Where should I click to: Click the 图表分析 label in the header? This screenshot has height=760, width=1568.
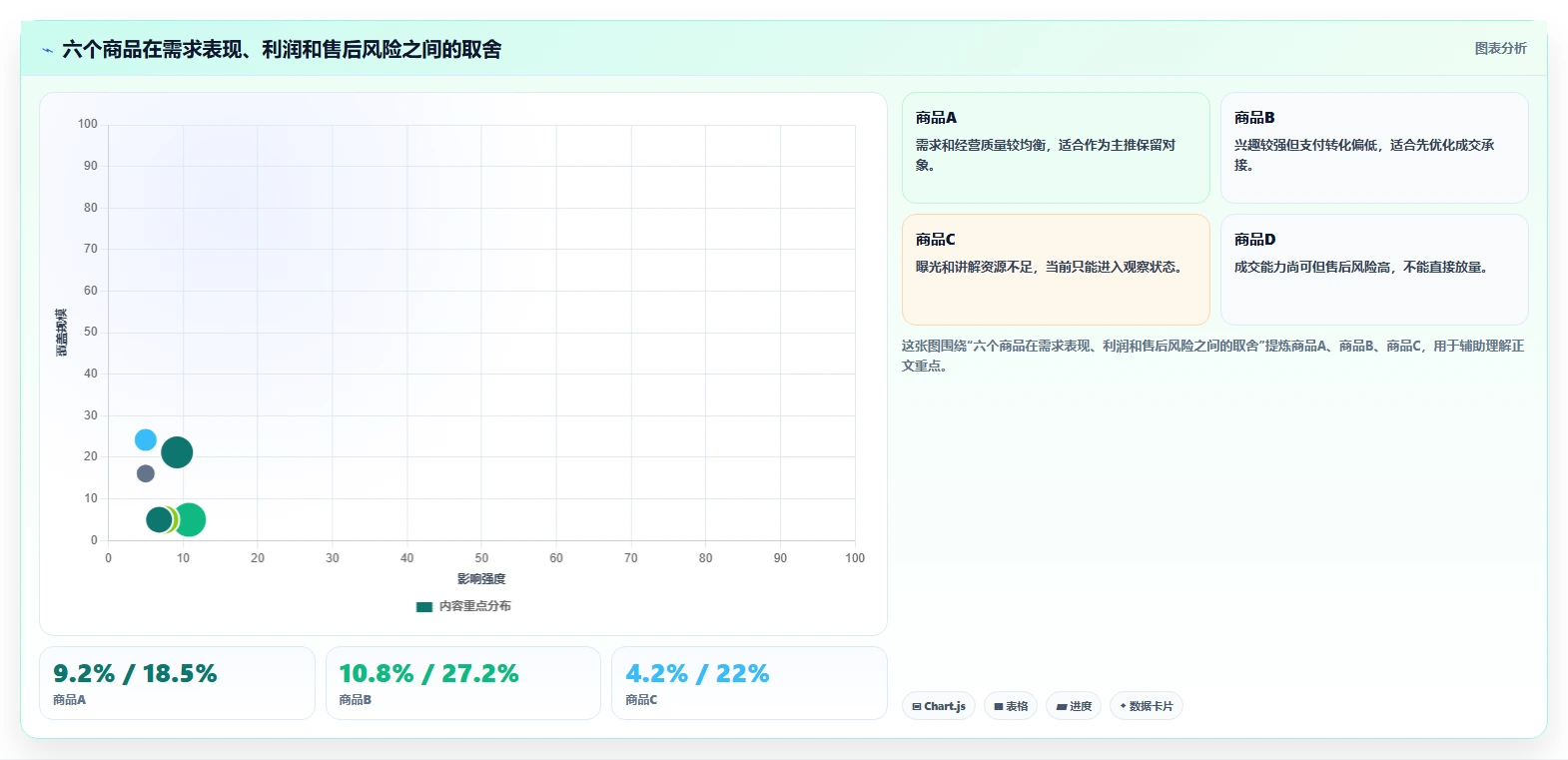[1500, 48]
